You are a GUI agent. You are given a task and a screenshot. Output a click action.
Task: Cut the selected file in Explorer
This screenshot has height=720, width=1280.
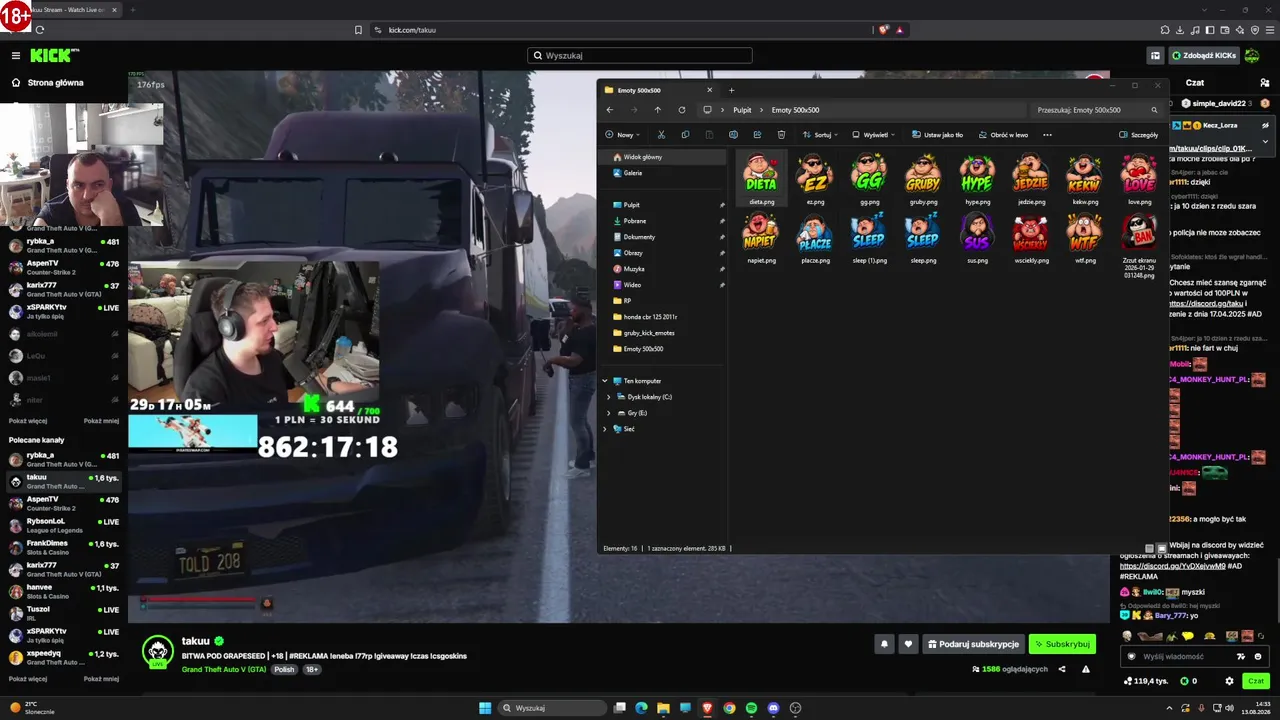(x=661, y=135)
